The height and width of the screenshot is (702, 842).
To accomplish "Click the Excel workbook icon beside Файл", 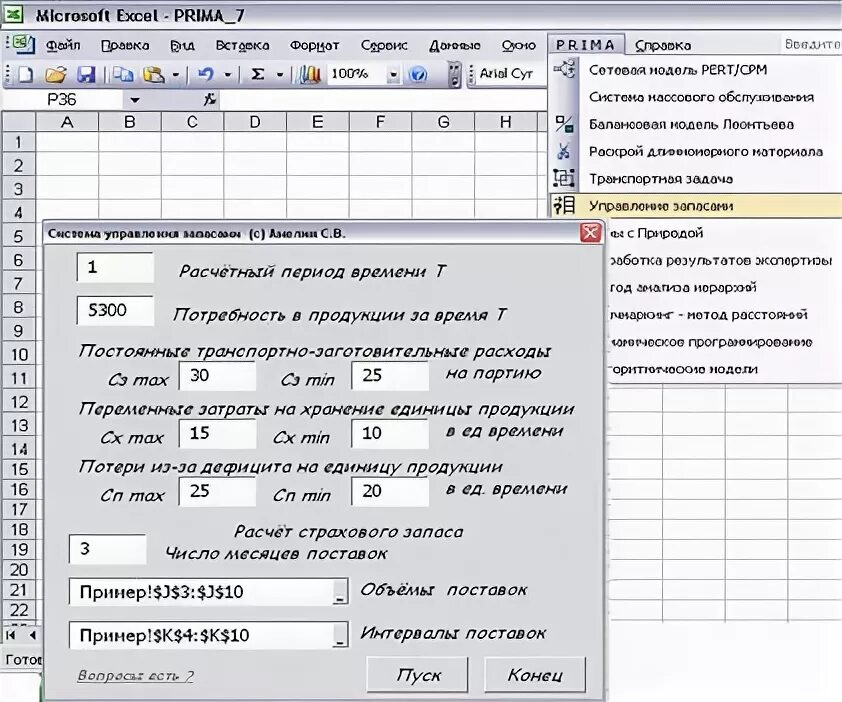I will [x=21, y=45].
